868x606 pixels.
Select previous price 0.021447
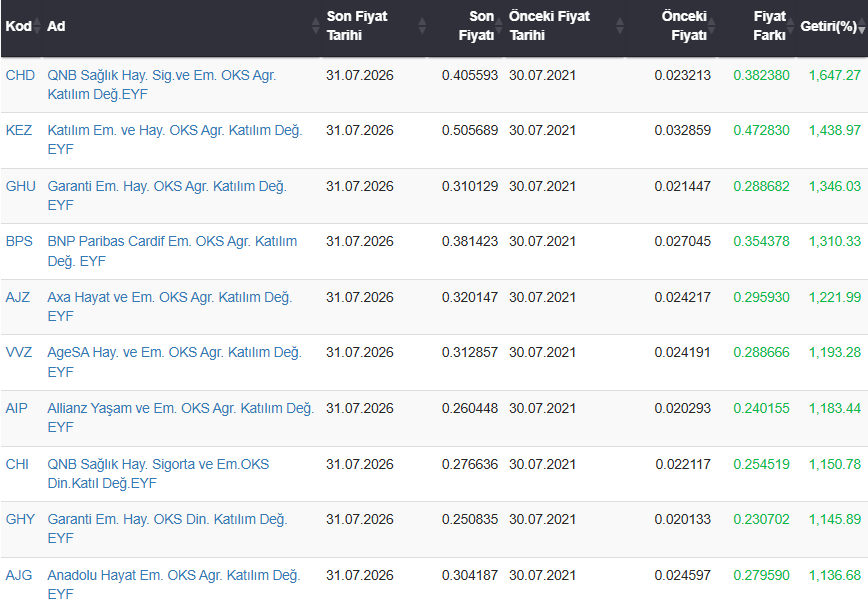coord(683,186)
